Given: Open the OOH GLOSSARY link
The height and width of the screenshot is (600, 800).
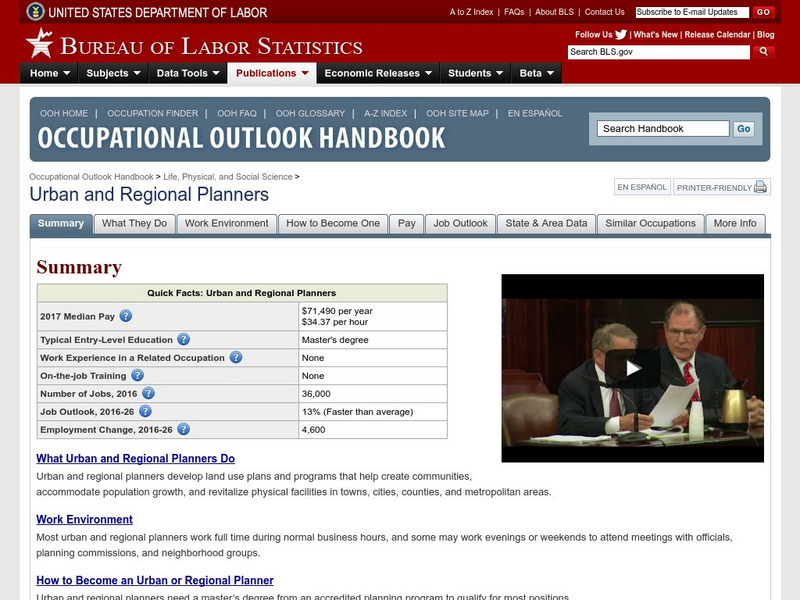Looking at the screenshot, I should point(310,113).
